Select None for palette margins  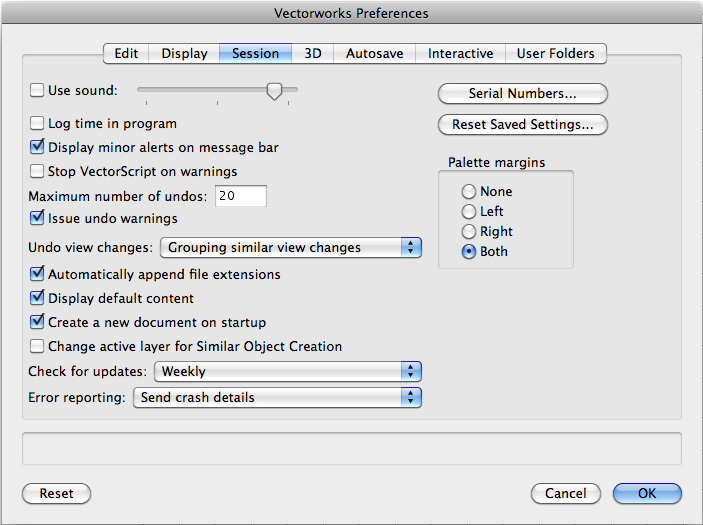(469, 191)
